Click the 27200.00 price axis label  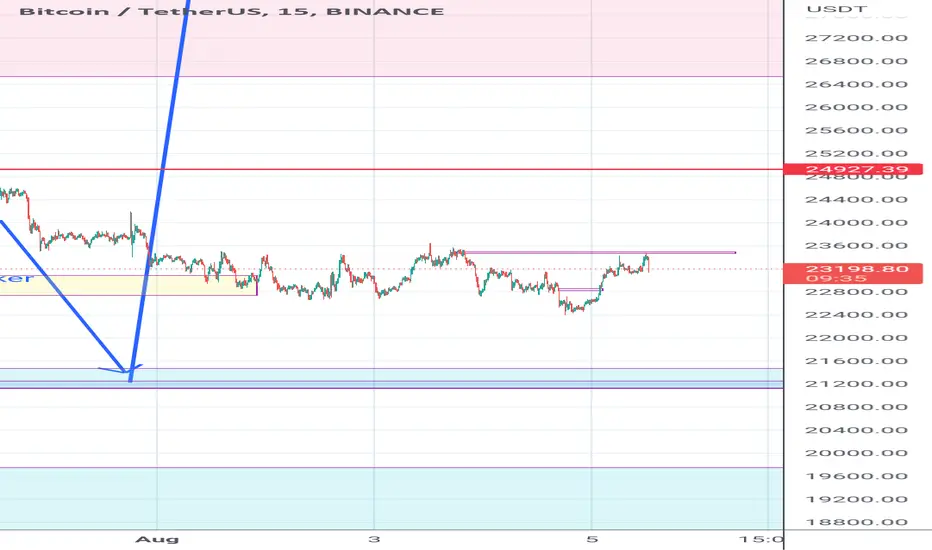[x=856, y=38]
